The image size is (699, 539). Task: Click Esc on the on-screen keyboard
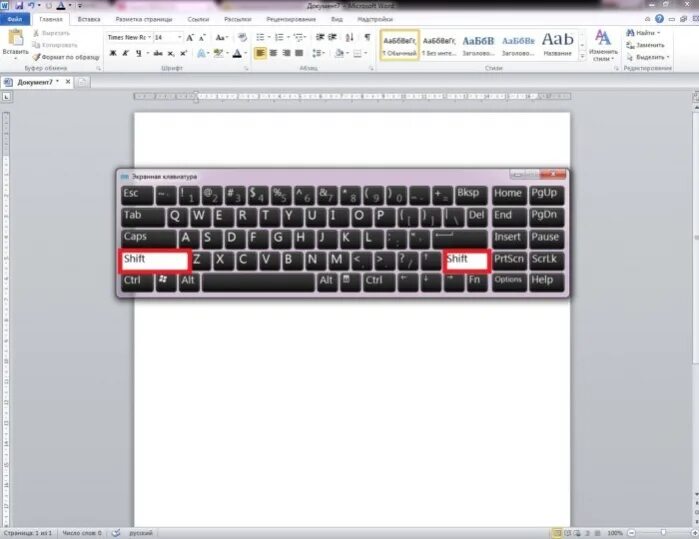[137, 195]
